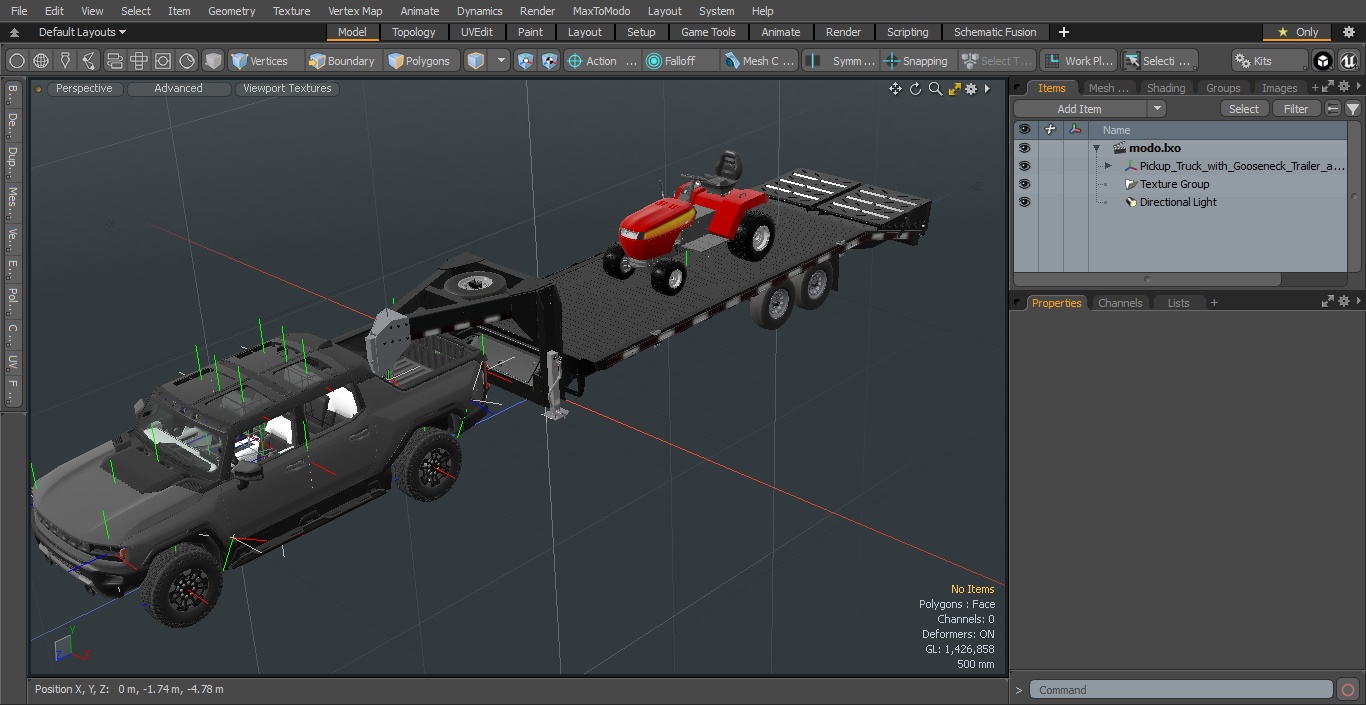Open the MaxToModo menu
Image resolution: width=1366 pixels, height=705 pixels.
click(601, 11)
